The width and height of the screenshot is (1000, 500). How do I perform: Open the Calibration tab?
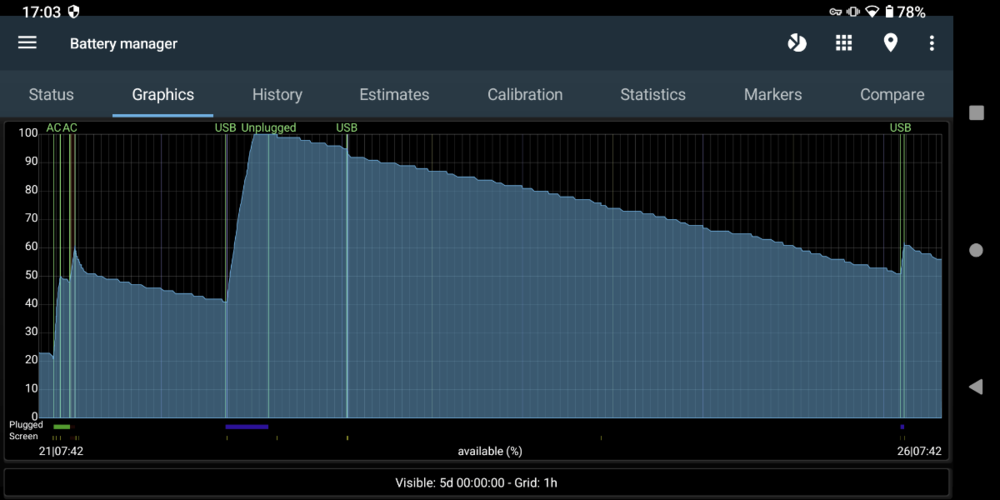click(x=525, y=94)
